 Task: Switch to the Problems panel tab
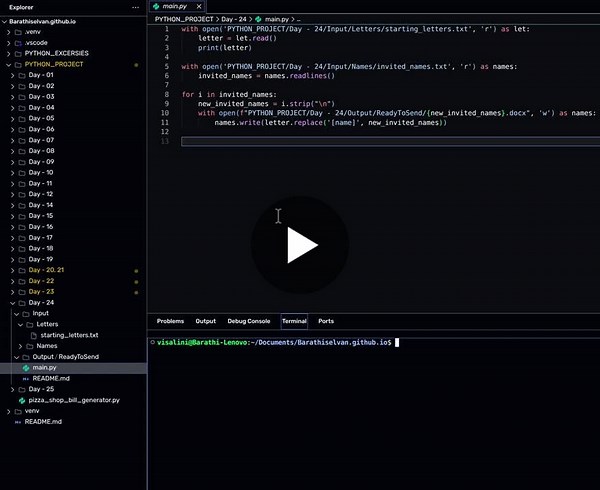point(170,321)
